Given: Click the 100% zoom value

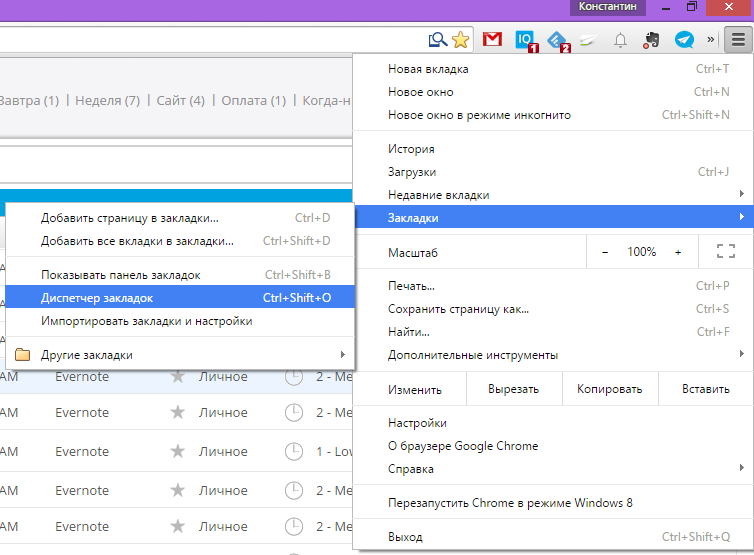Looking at the screenshot, I should (641, 252).
